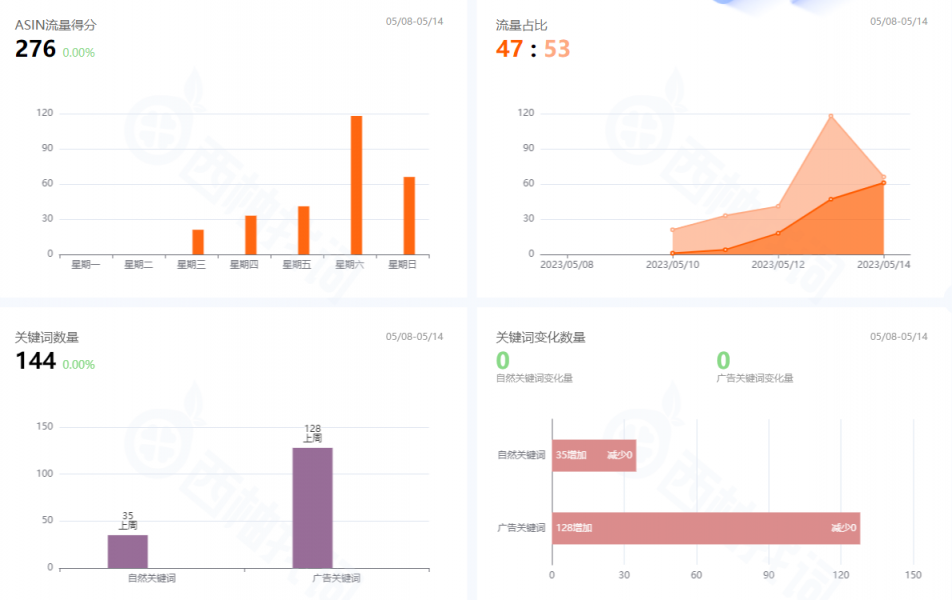Click the 星期一 axis label
This screenshot has width=952, height=600.
[86, 265]
